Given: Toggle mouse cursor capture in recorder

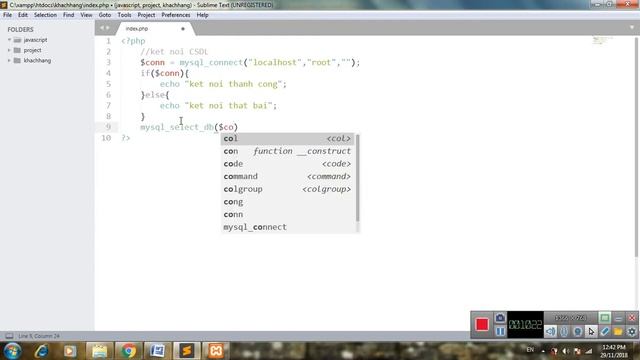Looking at the screenshot, I should click(x=591, y=331).
